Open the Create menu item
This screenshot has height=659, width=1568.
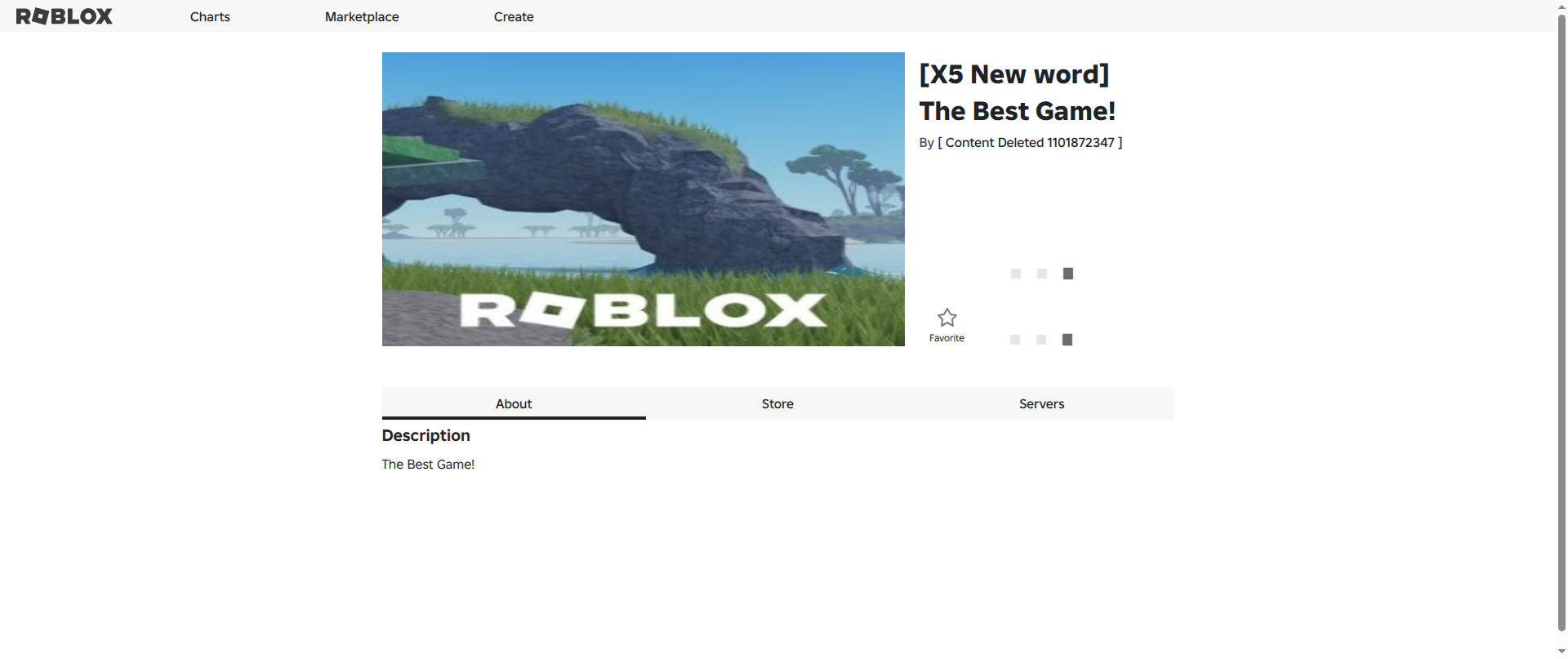tap(514, 16)
